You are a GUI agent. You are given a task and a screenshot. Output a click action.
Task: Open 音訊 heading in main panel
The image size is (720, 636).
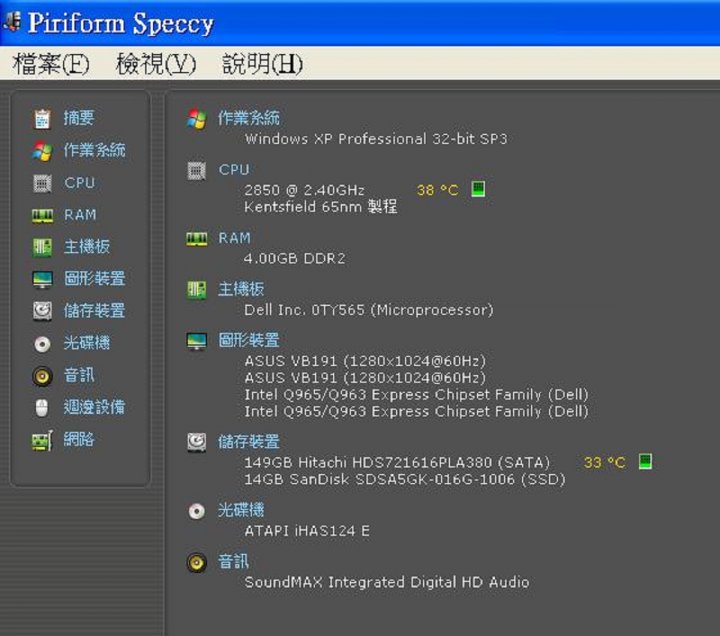(x=233, y=562)
